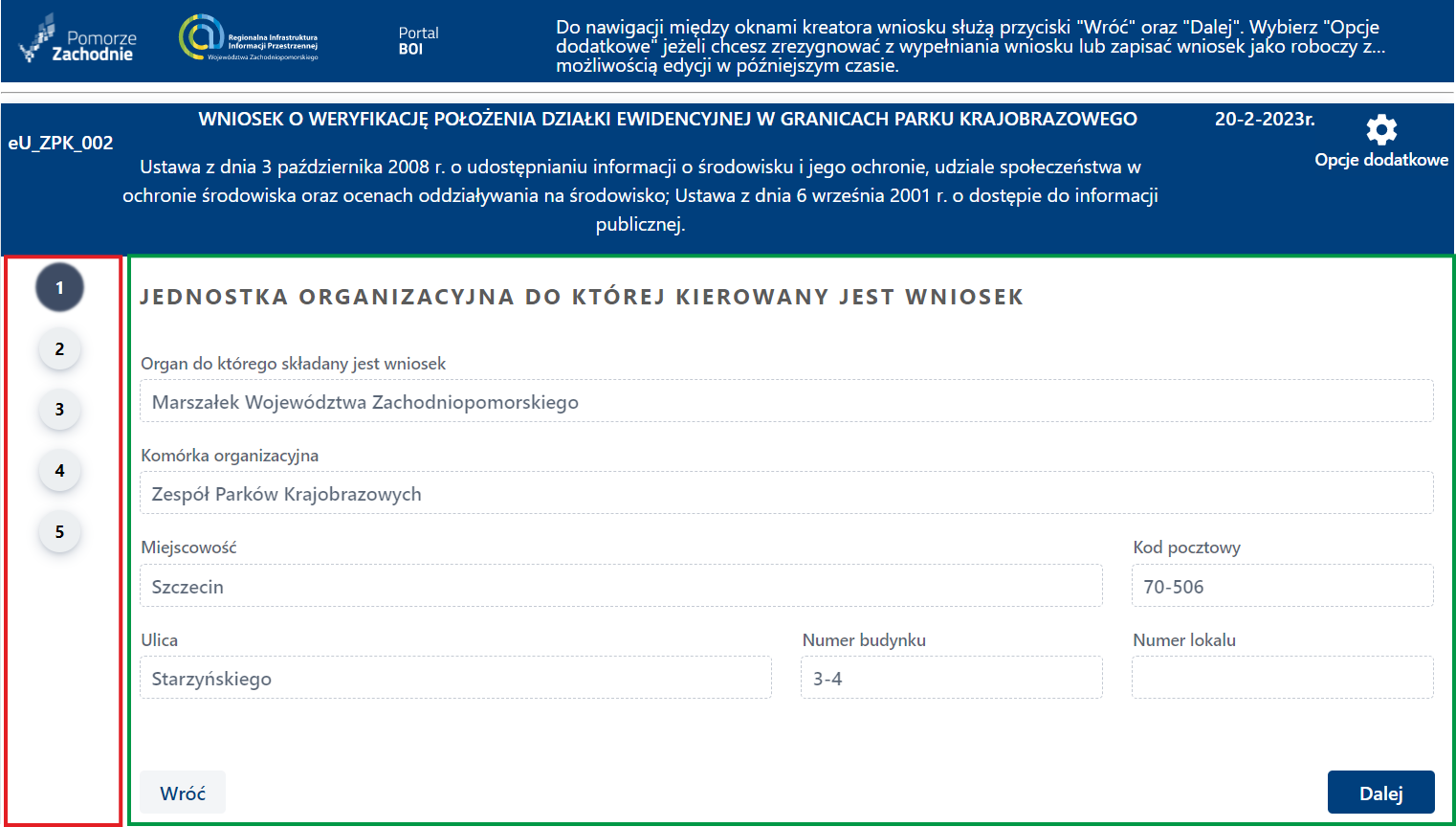Open Opcje dodatkowe via the gear icon
Screen dimensions: 1456x827
(x=1380, y=128)
